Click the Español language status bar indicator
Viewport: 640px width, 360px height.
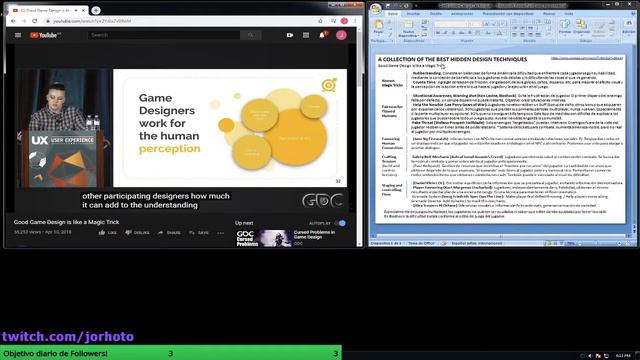[477, 243]
